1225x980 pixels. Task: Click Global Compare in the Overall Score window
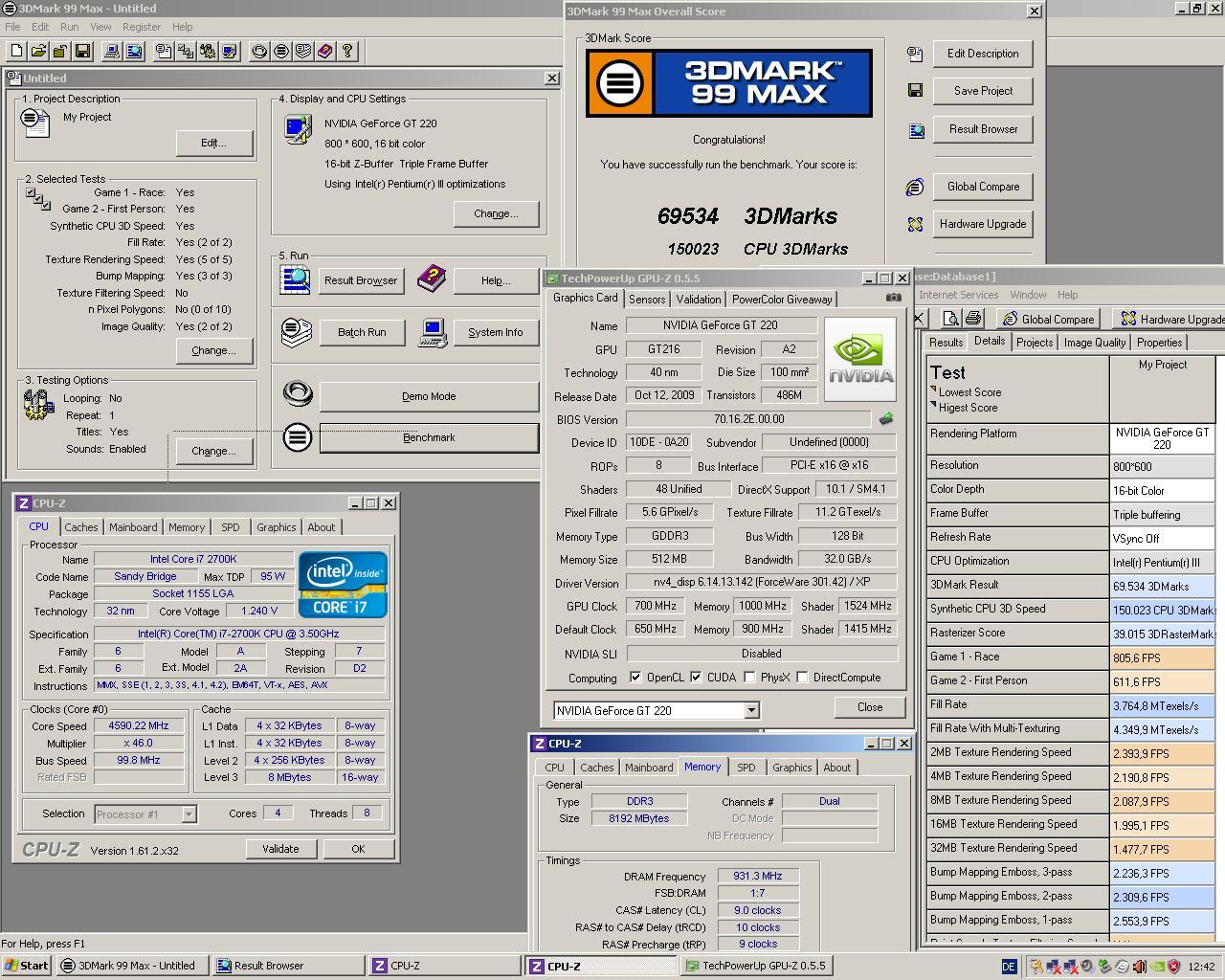[x=983, y=187]
